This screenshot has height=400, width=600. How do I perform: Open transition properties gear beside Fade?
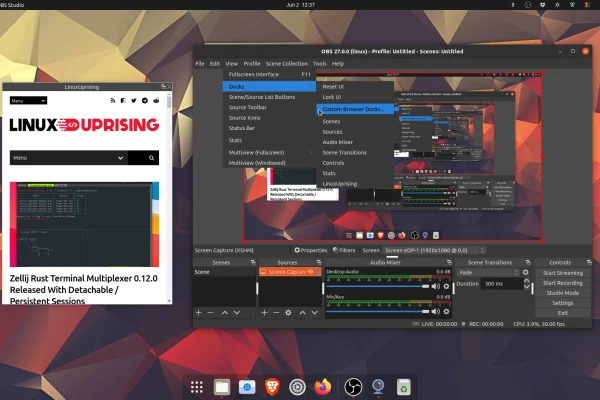(x=526, y=273)
